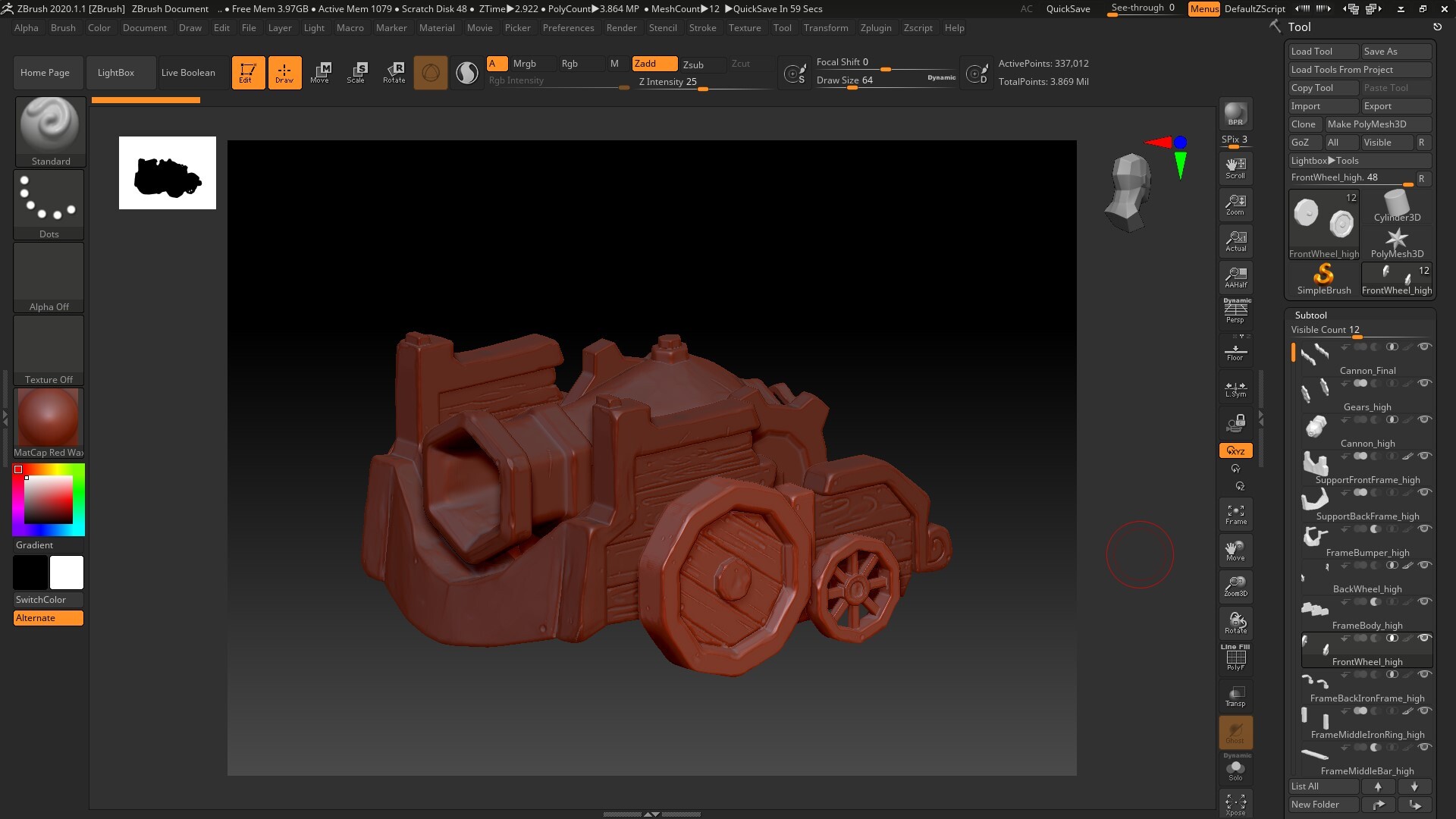Open the Zplugin menu

[x=875, y=28]
